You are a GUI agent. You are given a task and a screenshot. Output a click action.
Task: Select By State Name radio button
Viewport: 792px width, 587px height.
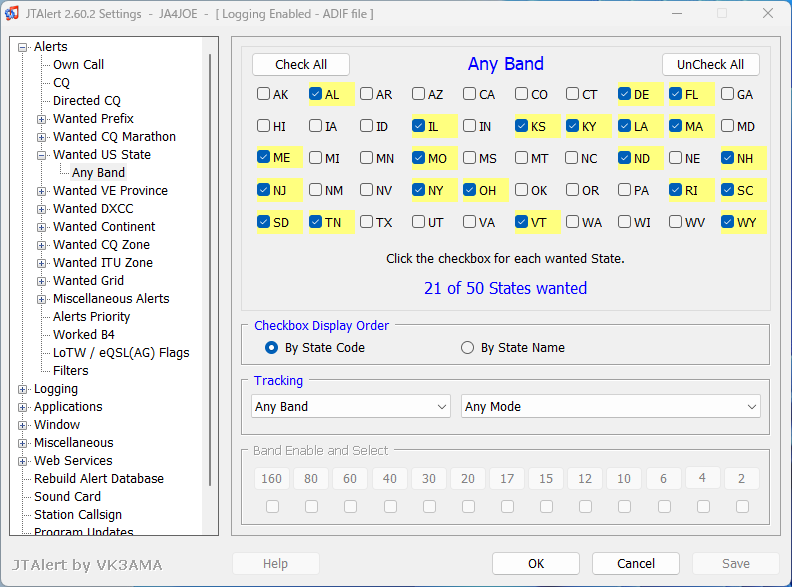point(467,348)
